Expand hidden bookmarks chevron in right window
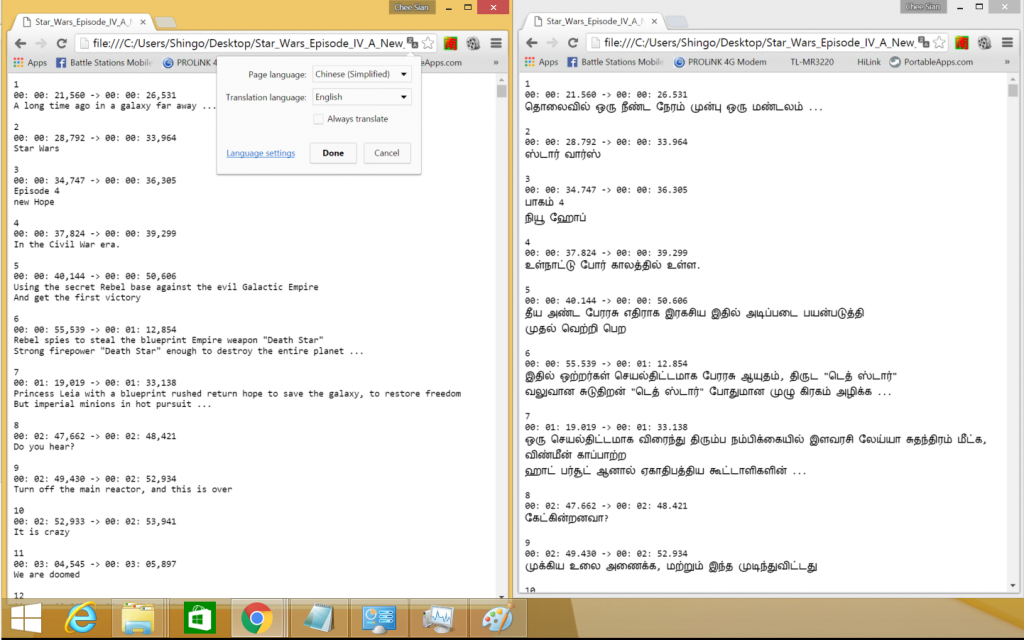The height and width of the screenshot is (640, 1024). pos(1007,62)
